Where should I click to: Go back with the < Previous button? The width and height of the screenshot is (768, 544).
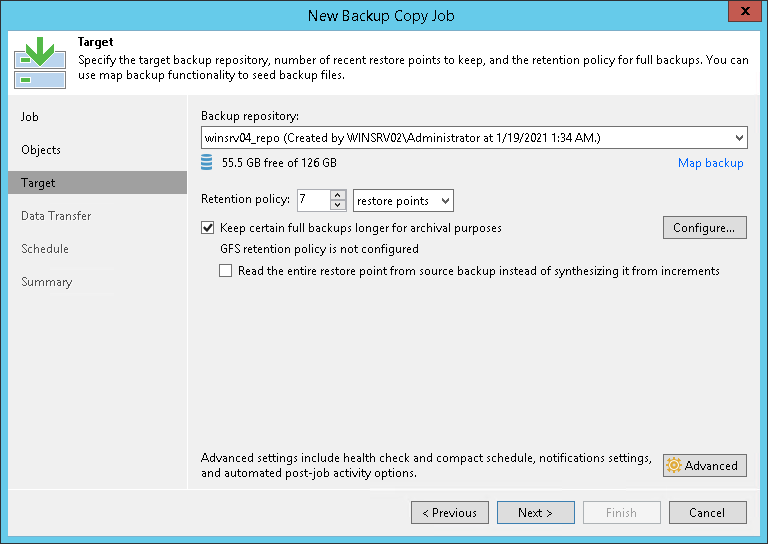[x=450, y=513]
